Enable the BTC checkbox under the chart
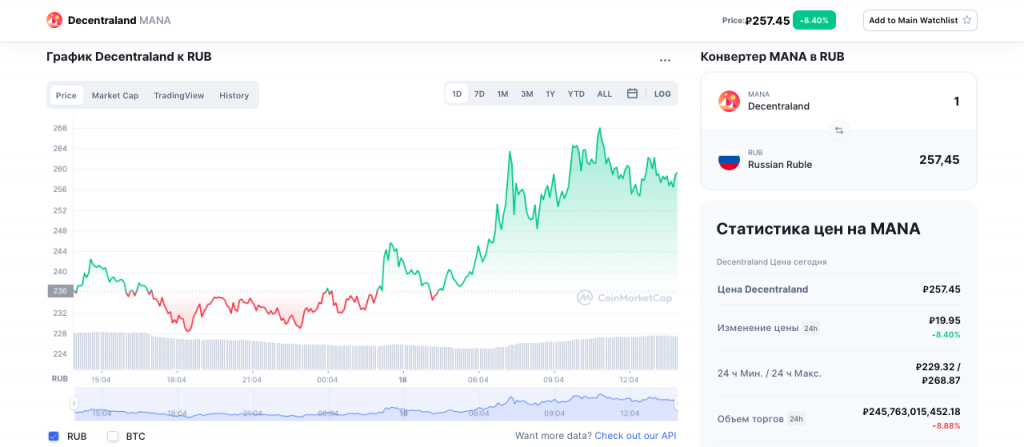1024x447 pixels. tap(113, 436)
